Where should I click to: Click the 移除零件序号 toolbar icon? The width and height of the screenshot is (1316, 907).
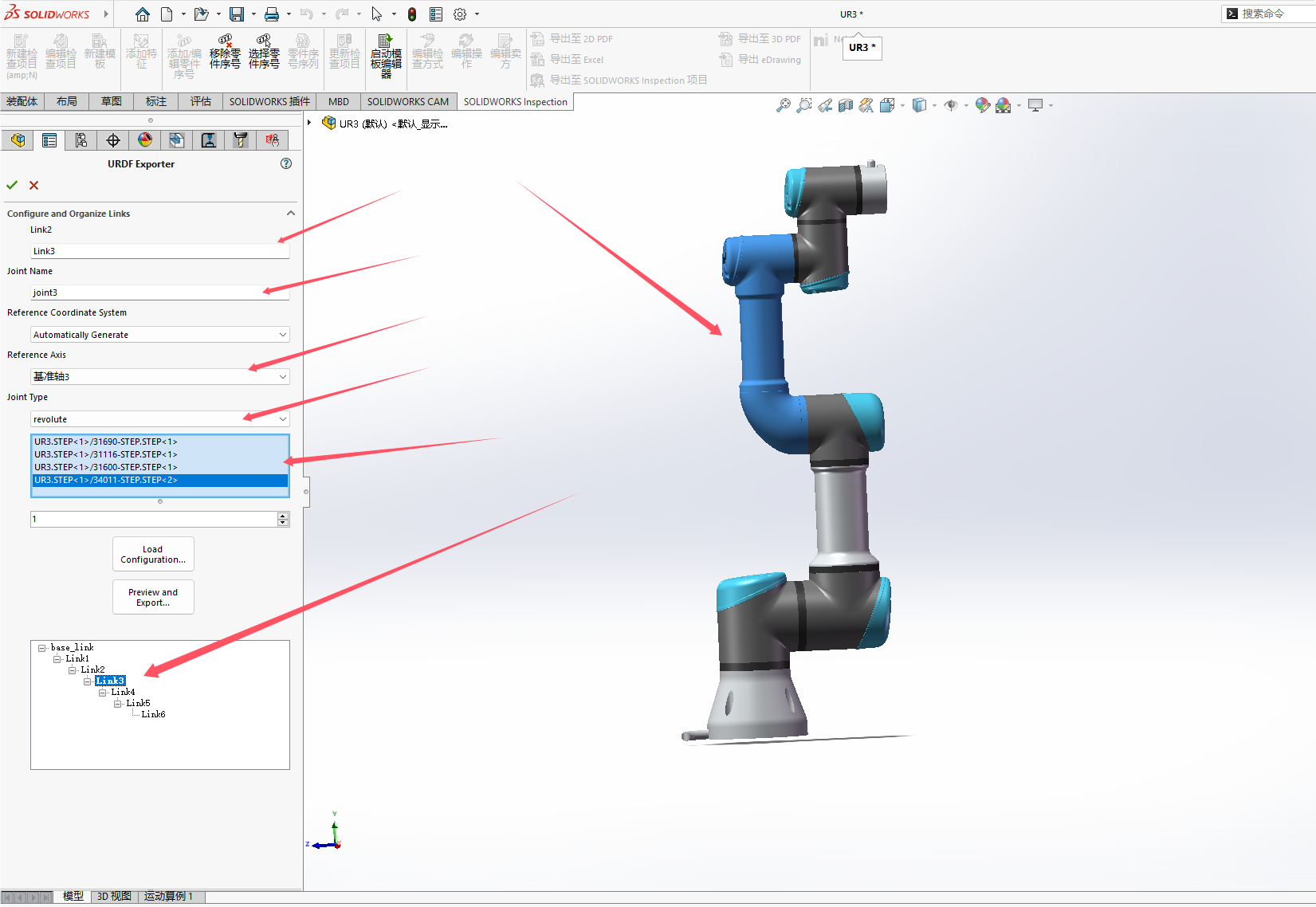(224, 50)
